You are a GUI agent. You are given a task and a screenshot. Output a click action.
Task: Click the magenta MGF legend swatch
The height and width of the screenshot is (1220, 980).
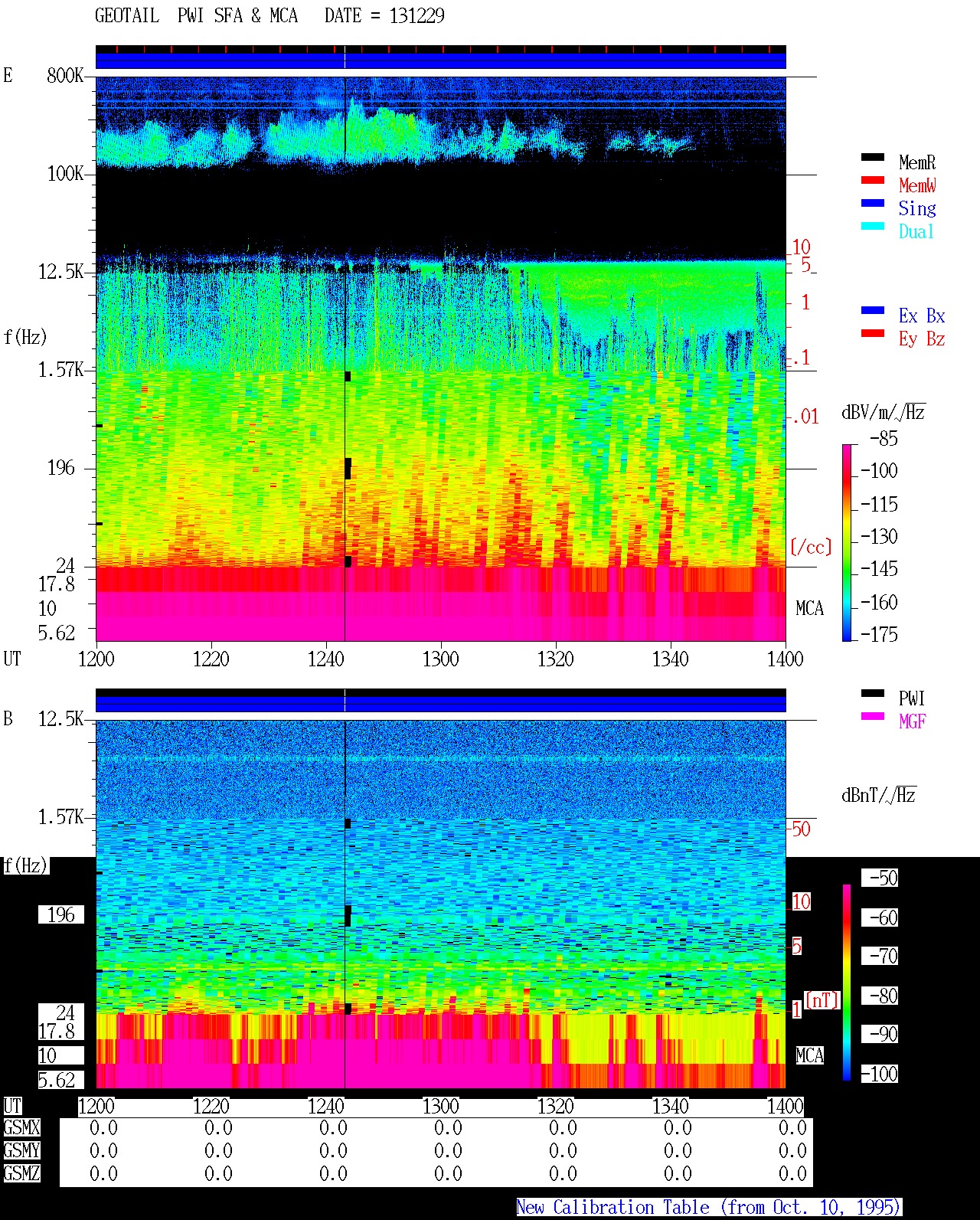(x=873, y=717)
